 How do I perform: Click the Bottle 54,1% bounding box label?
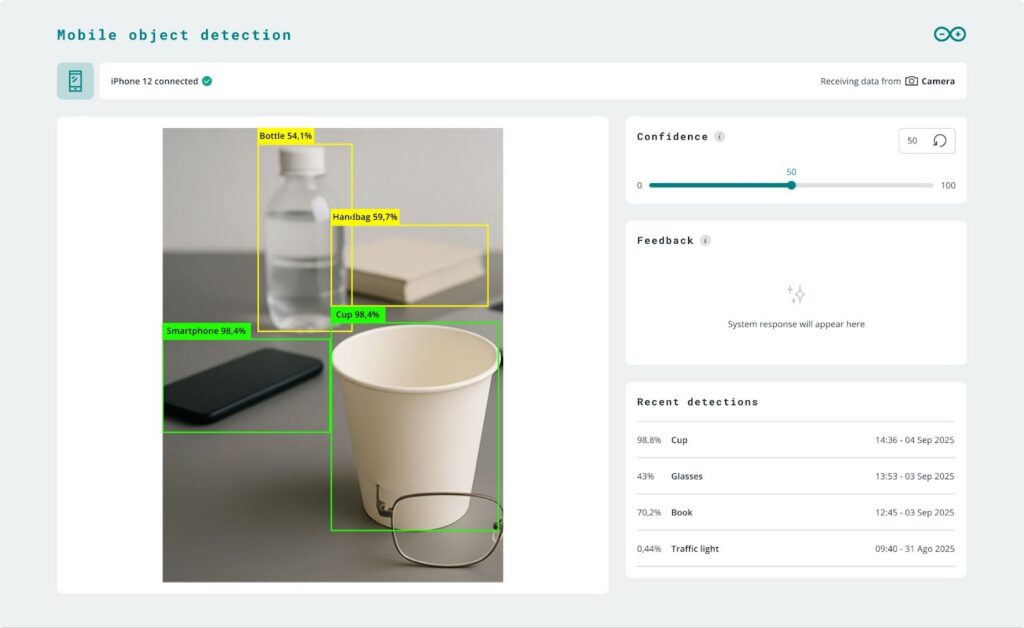[286, 136]
